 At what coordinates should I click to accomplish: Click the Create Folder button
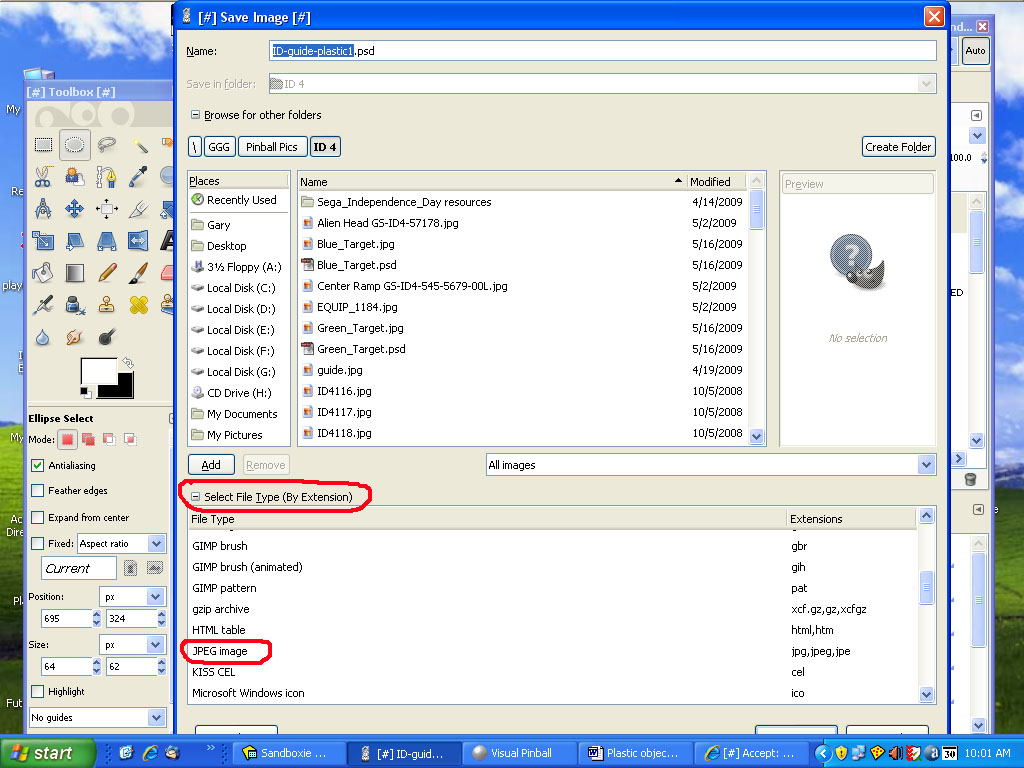pos(898,147)
